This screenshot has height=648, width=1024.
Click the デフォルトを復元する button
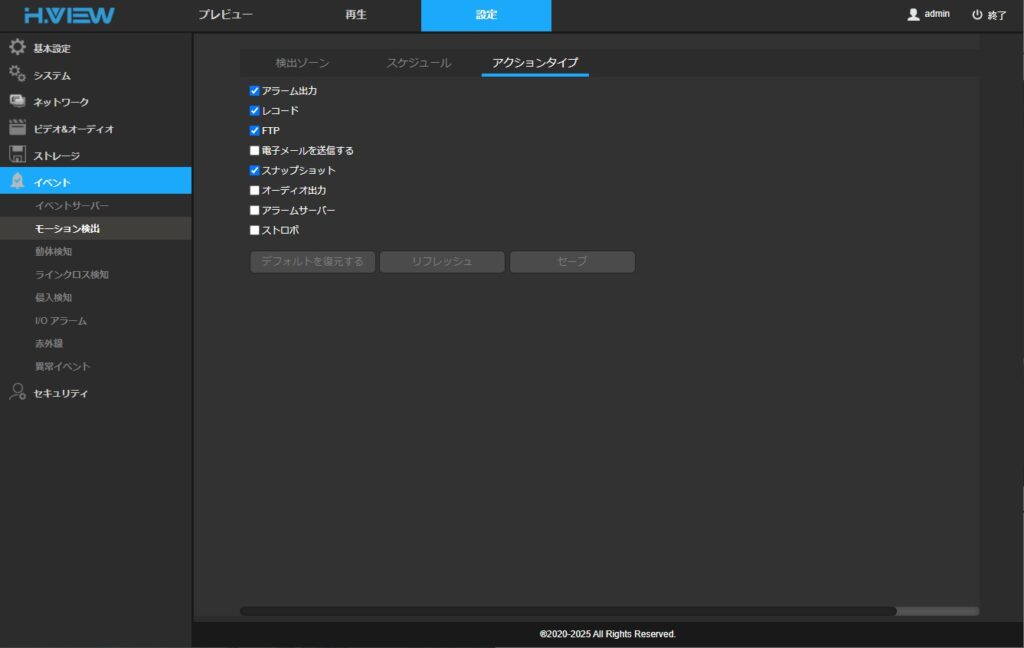coord(312,261)
